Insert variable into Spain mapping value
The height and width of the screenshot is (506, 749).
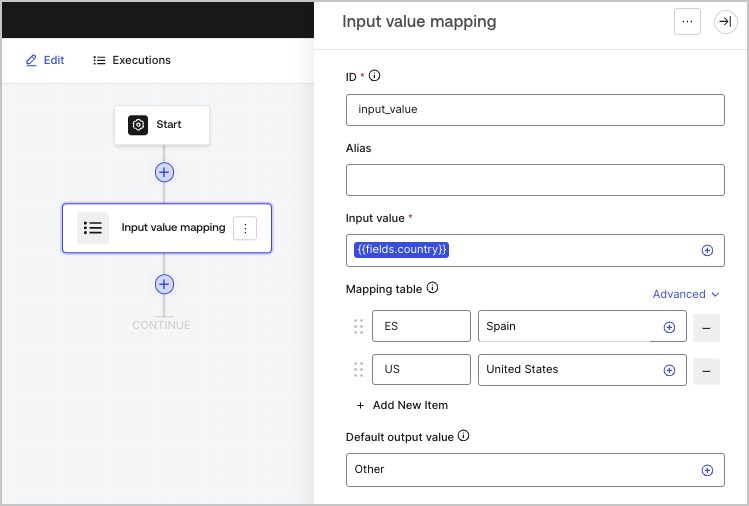coord(669,327)
